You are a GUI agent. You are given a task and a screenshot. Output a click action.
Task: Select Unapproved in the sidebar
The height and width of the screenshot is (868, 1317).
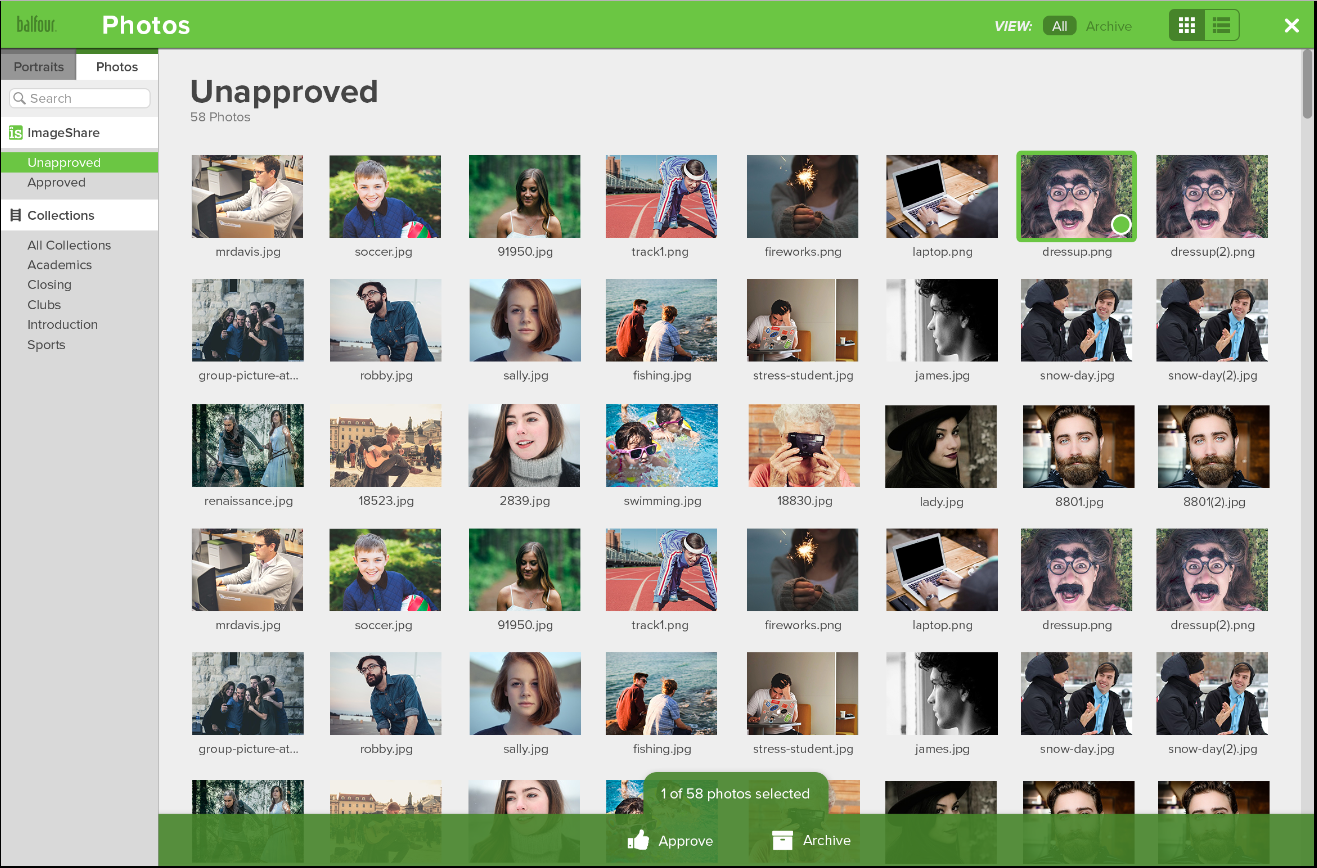pos(63,161)
